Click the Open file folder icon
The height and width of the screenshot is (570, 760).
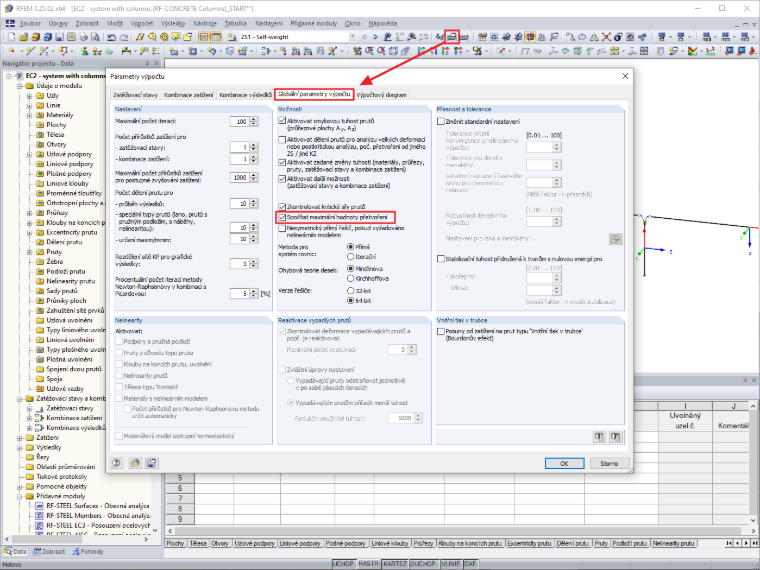pos(24,37)
